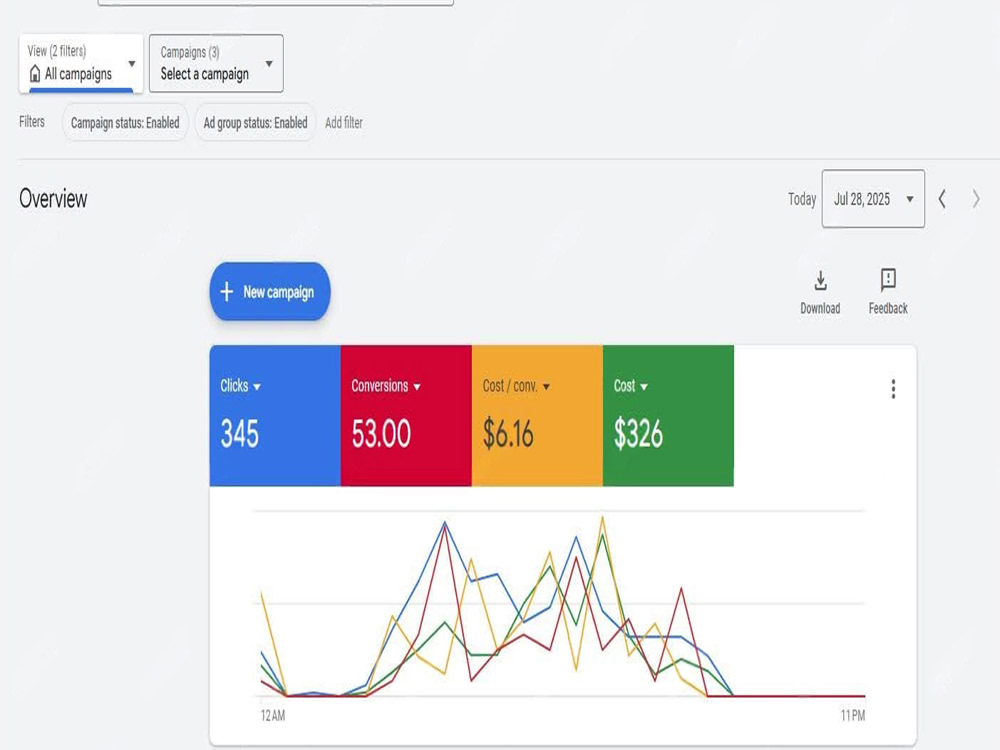The image size is (1000, 750).
Task: Go to the previous date with left chevron
Action: click(942, 199)
